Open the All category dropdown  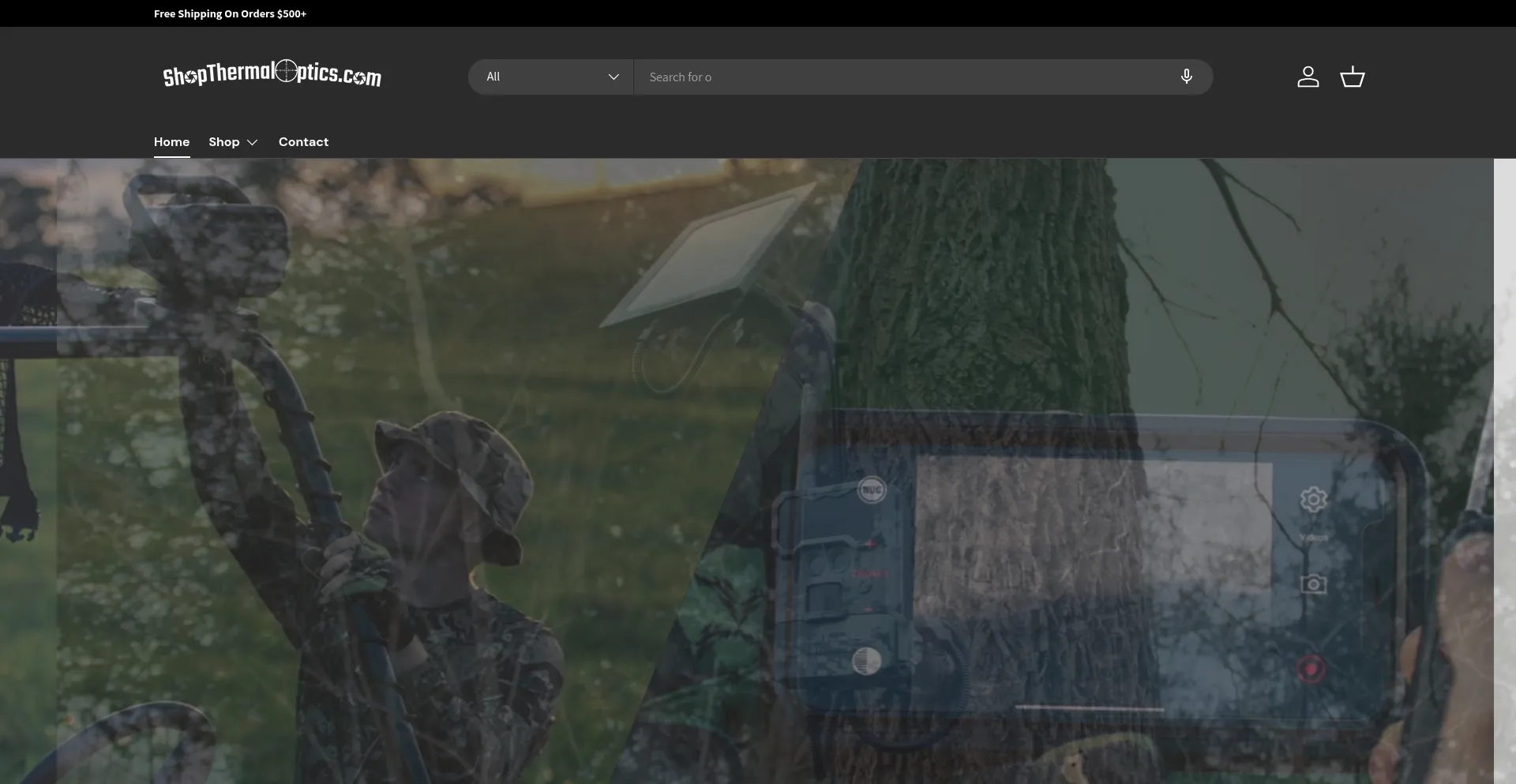click(x=550, y=77)
